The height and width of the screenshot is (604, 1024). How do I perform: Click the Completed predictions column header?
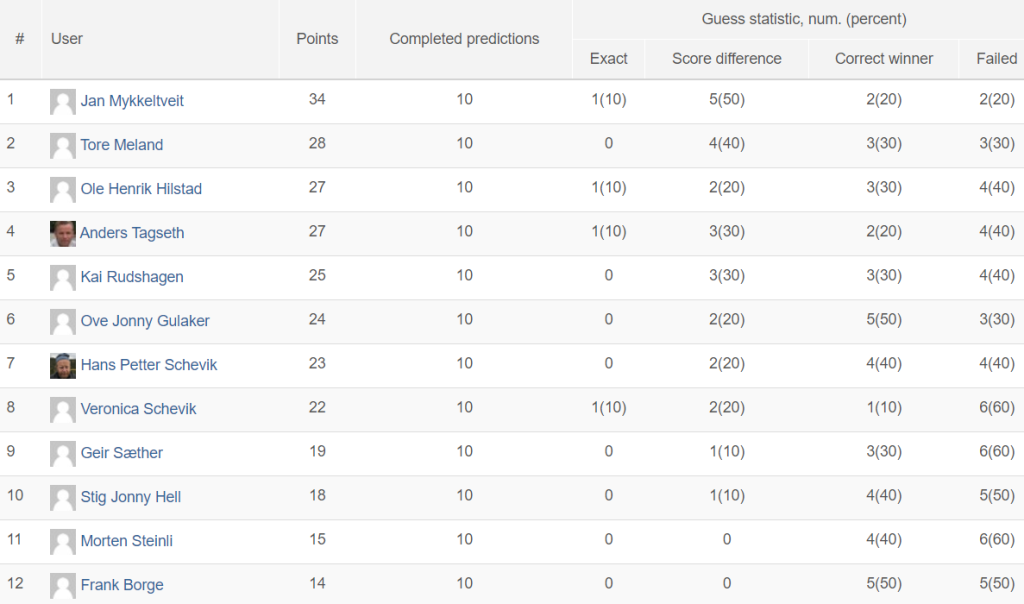coord(464,39)
